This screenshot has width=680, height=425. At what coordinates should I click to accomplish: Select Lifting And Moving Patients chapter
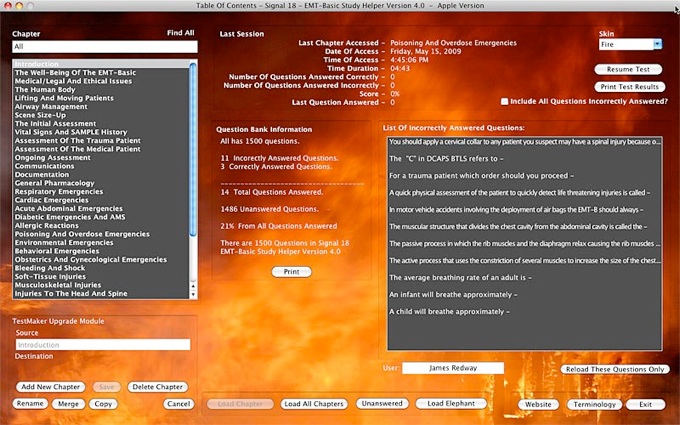click(101, 98)
